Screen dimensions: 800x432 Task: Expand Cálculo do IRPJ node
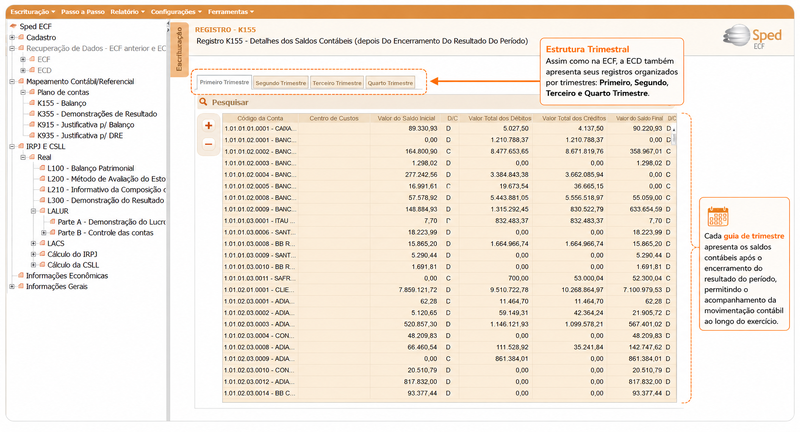[33, 254]
